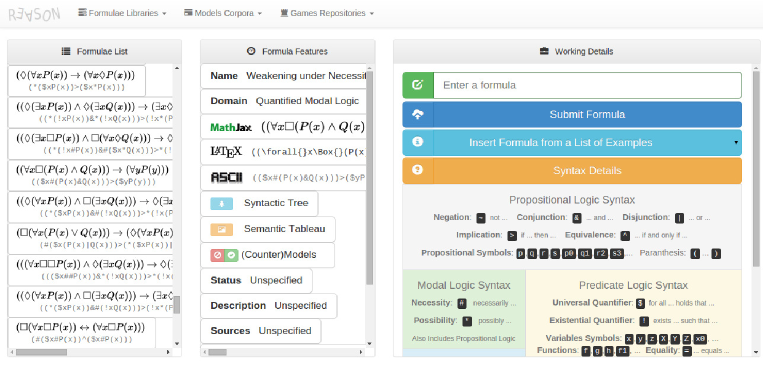Select formula ((∀x□(P(x)∧Q(x))) → (∀yP(y)))

click(91, 175)
